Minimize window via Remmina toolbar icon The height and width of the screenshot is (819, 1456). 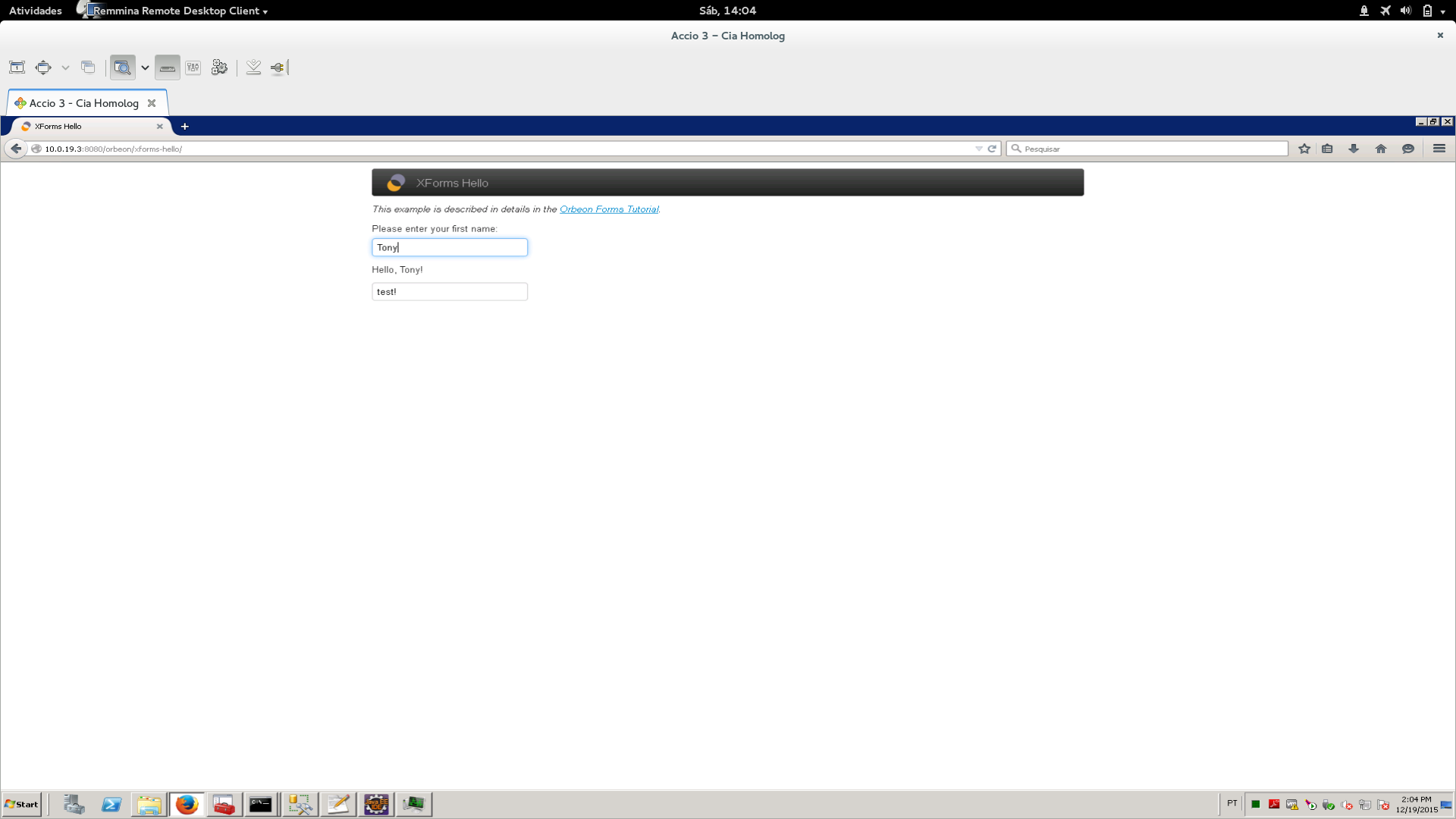(253, 67)
